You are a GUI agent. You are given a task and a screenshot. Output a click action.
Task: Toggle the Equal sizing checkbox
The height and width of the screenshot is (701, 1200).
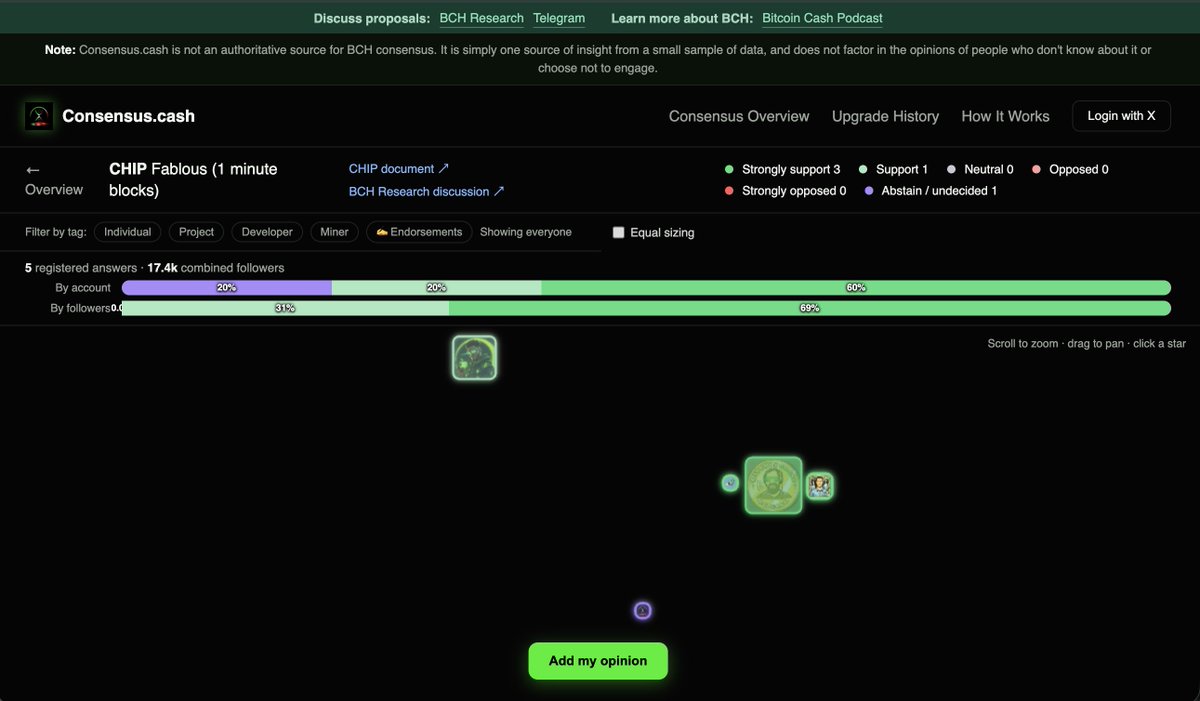618,232
